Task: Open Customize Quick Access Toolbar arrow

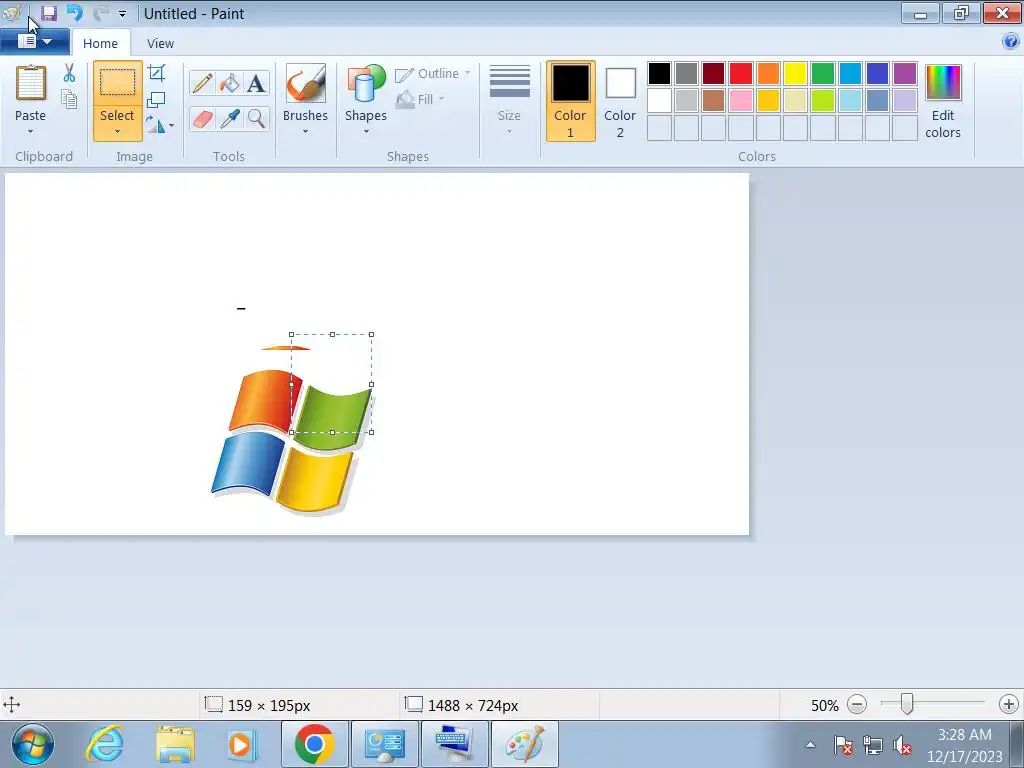Action: click(122, 14)
